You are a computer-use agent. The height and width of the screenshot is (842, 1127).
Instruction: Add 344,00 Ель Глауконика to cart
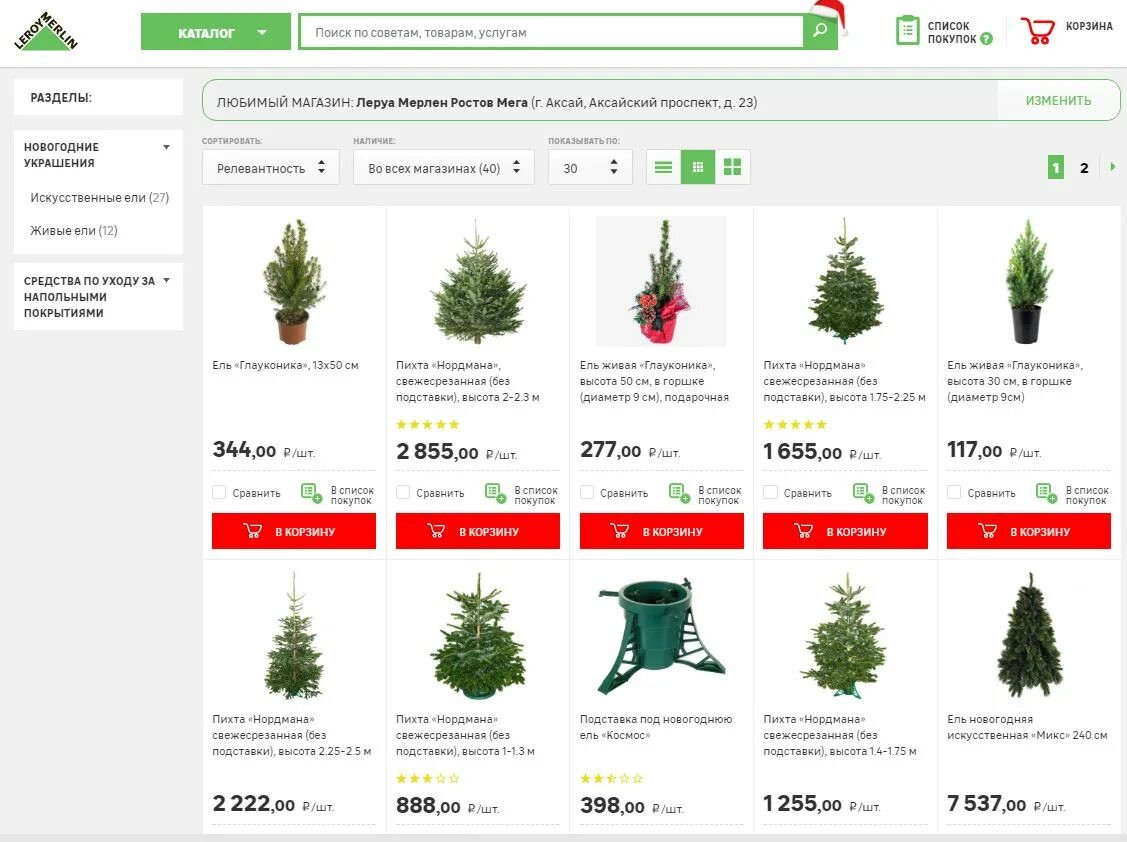[294, 531]
